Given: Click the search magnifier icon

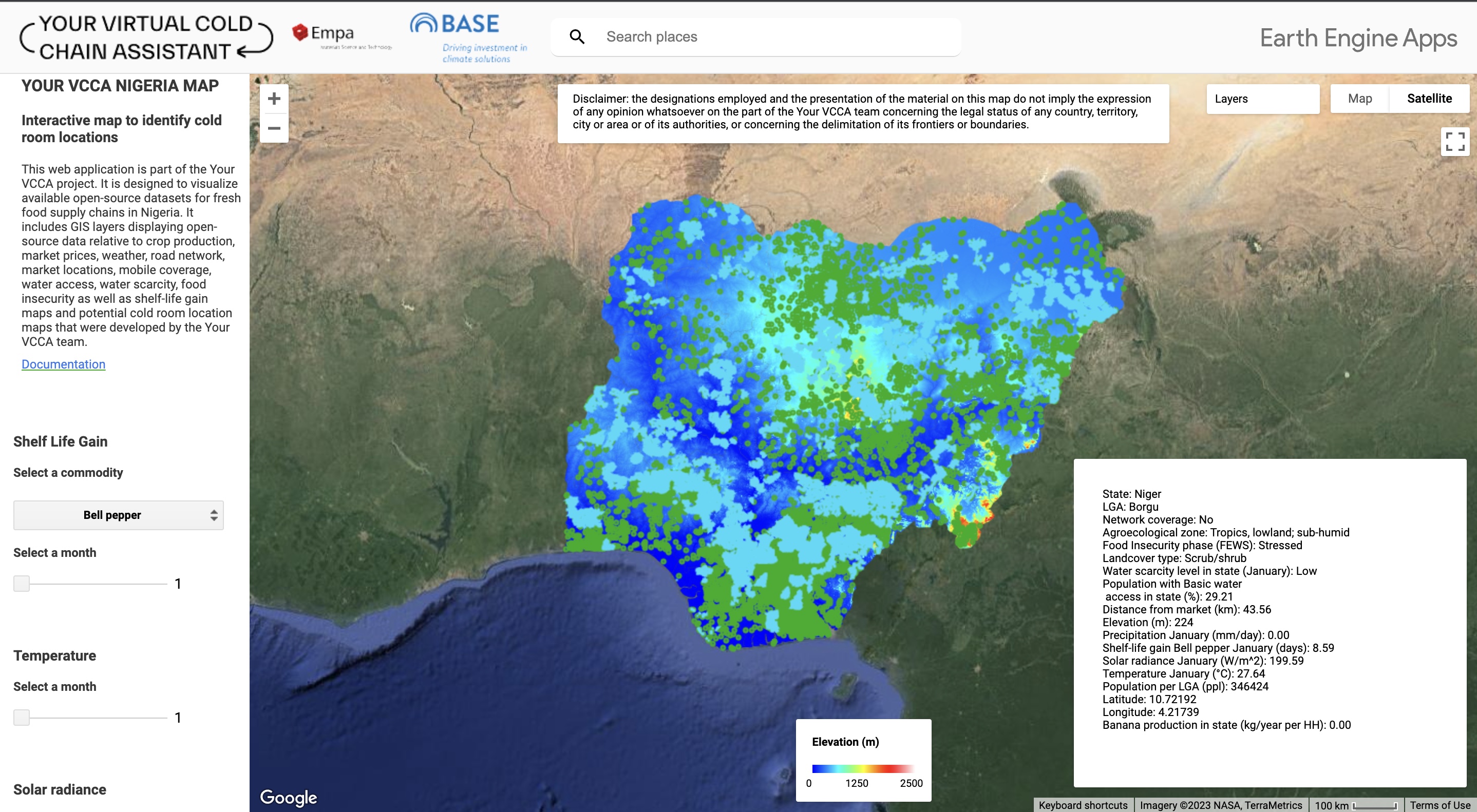Looking at the screenshot, I should click(x=578, y=36).
